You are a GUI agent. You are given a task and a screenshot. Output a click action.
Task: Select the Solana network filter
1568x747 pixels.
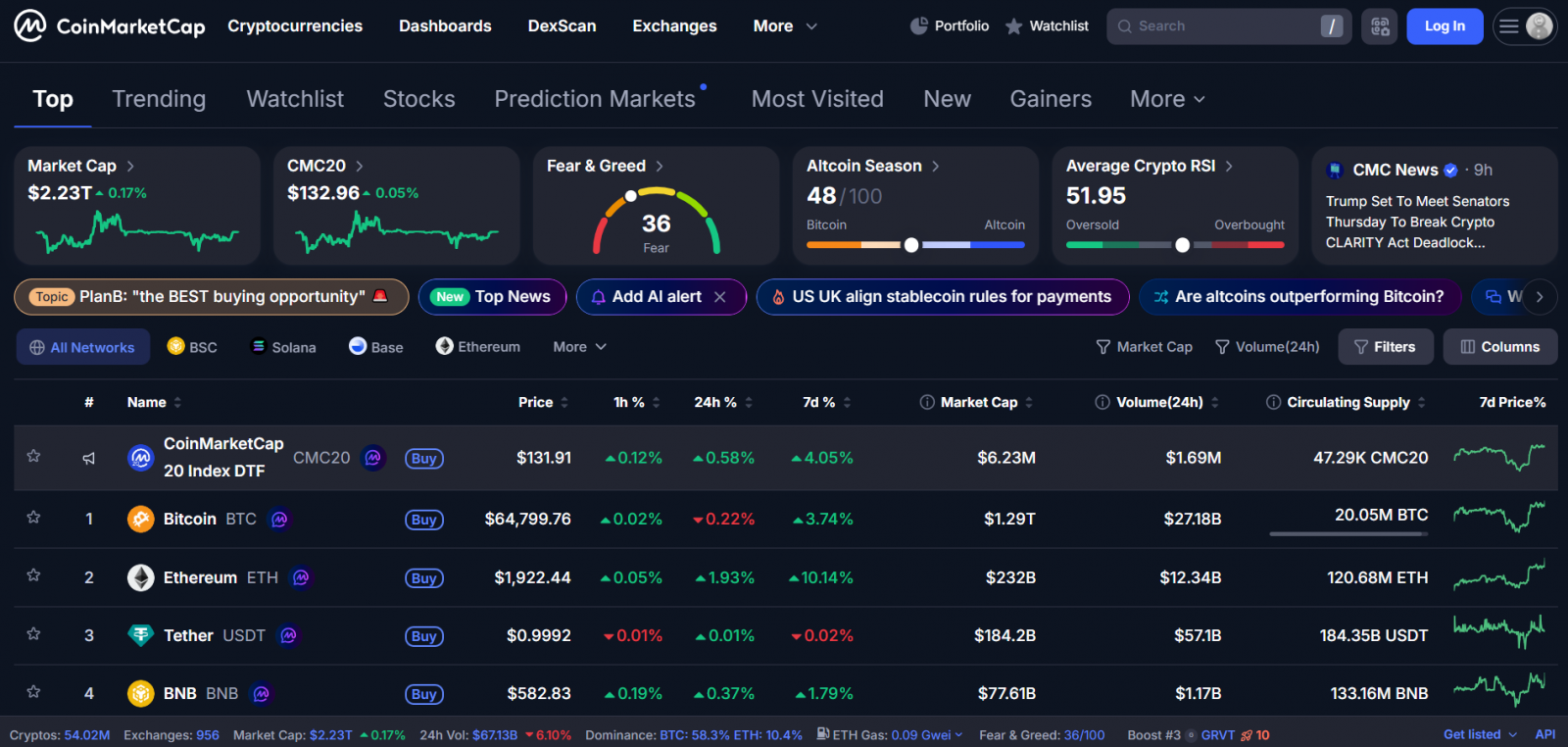(284, 347)
